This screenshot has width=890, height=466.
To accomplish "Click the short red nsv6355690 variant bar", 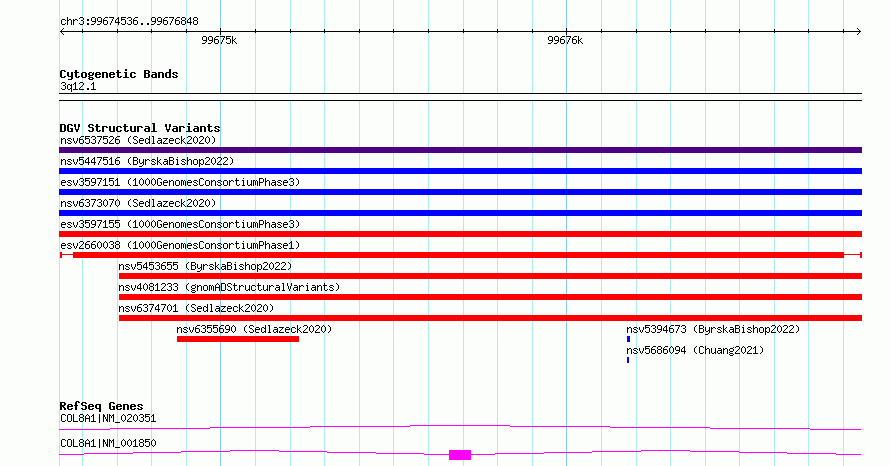I will (238, 339).
